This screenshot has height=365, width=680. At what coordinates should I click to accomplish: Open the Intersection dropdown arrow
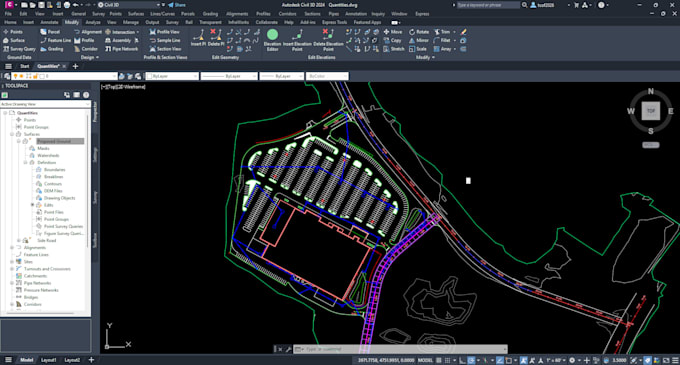click(138, 32)
